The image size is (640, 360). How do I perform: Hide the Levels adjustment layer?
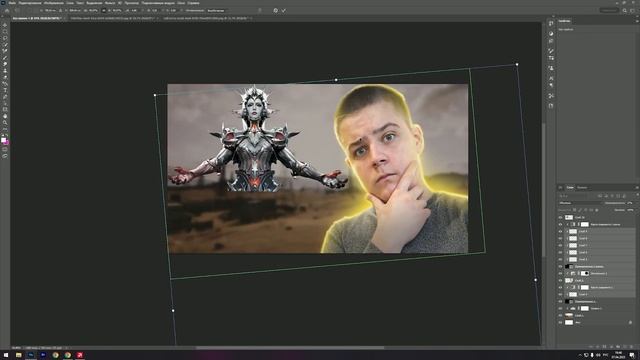tap(560, 309)
